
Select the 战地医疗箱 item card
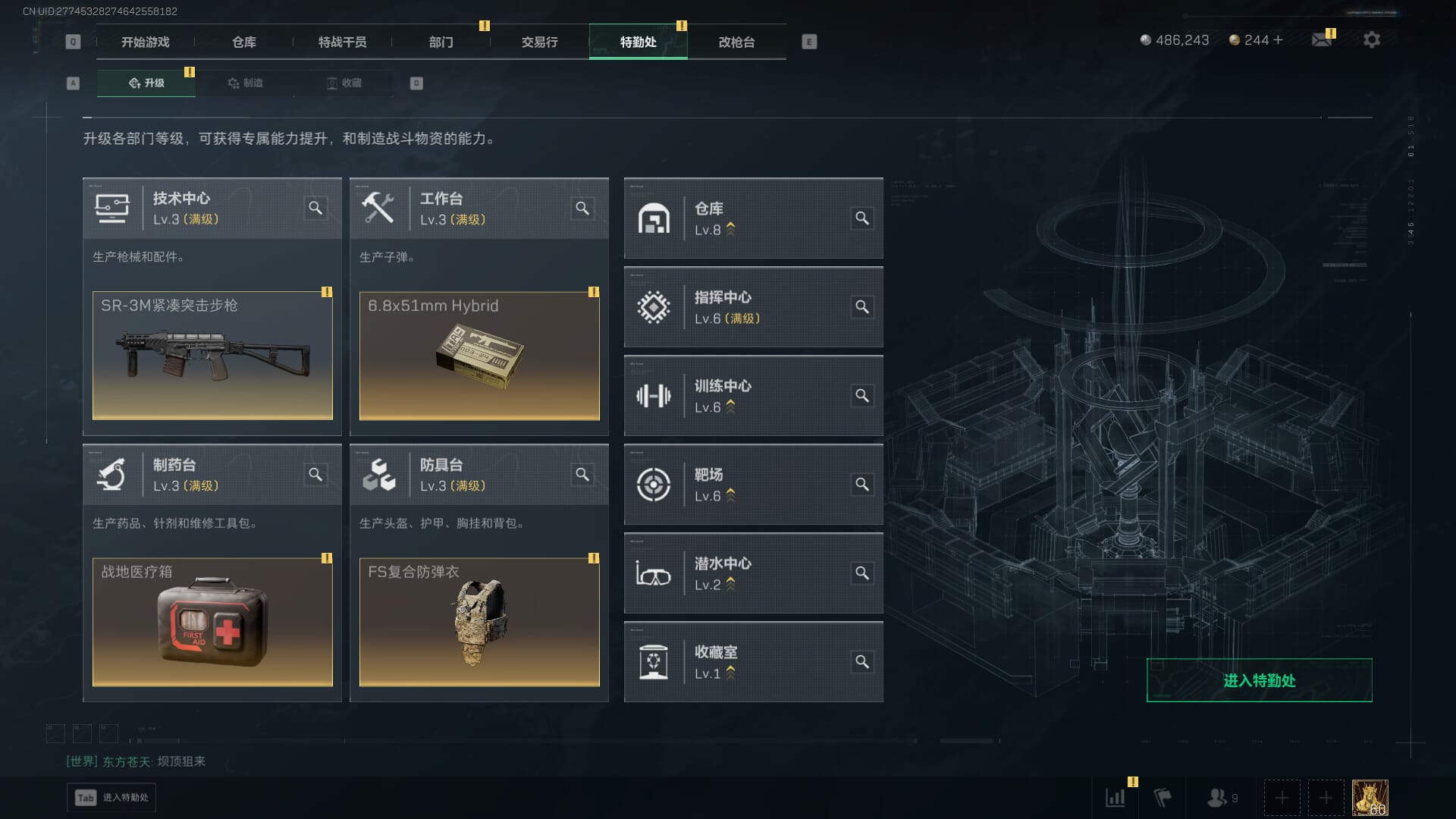pyautogui.click(x=212, y=623)
